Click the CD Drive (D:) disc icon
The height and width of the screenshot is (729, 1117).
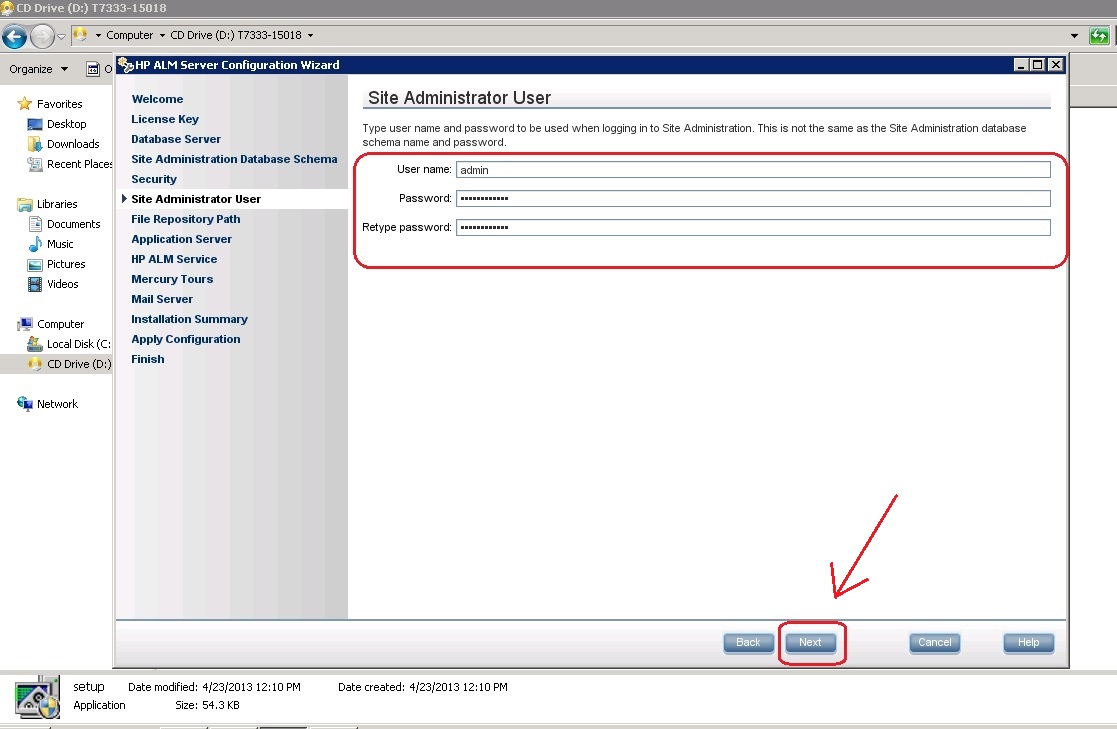[35, 364]
